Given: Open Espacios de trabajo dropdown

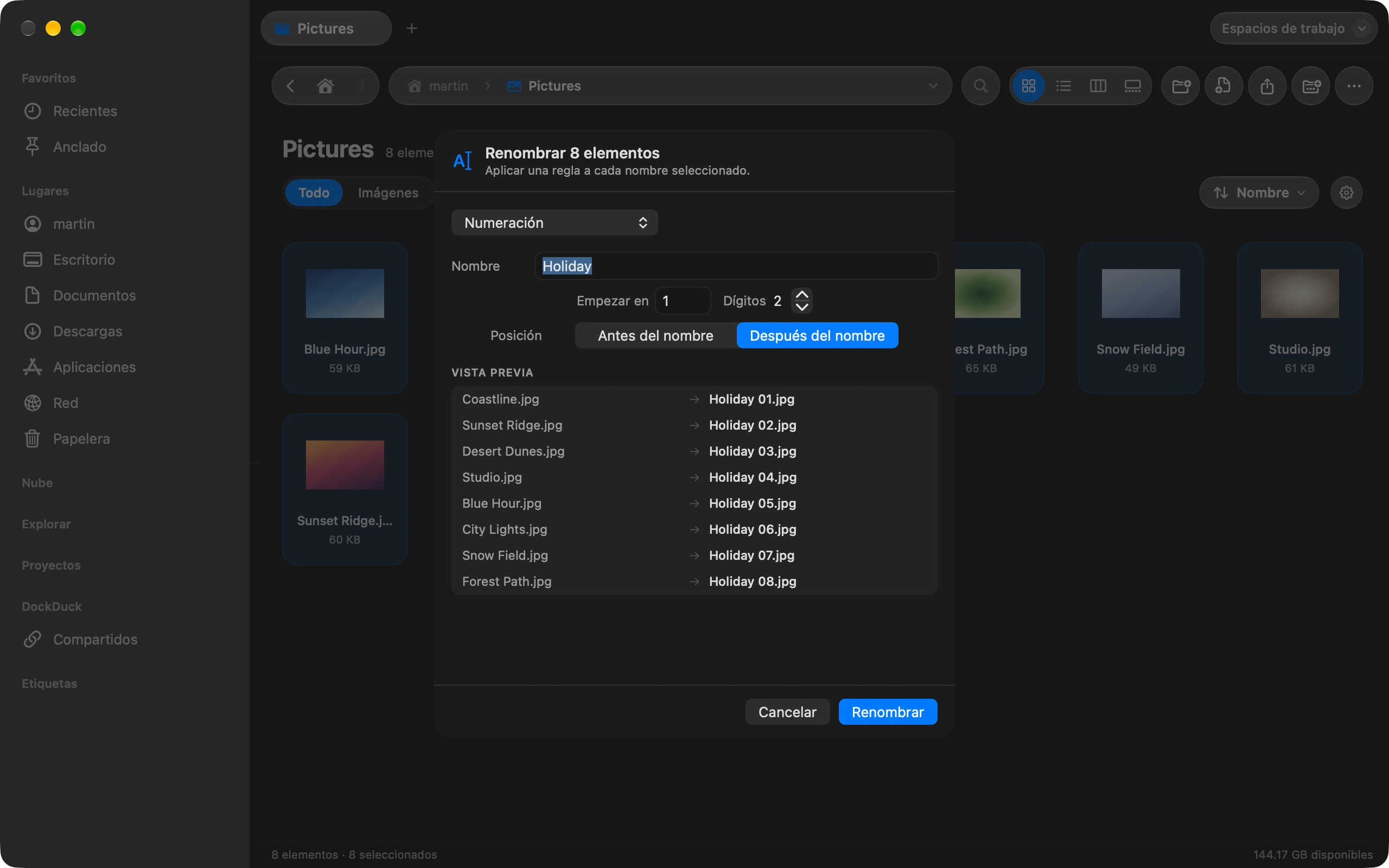Looking at the screenshot, I should coord(1293,28).
